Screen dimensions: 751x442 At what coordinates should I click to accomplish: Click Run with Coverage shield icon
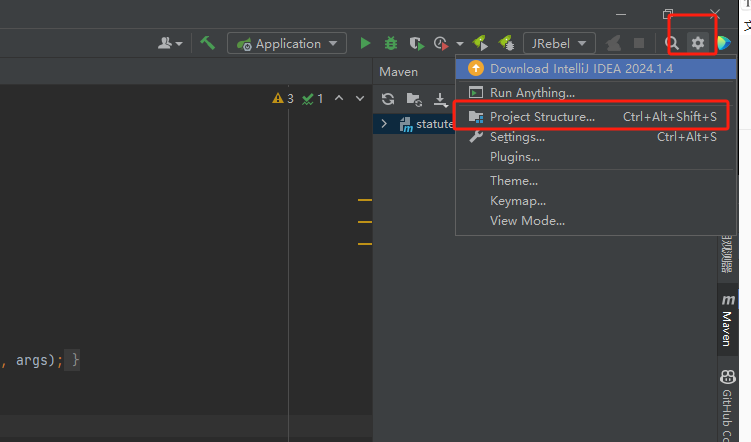(416, 43)
